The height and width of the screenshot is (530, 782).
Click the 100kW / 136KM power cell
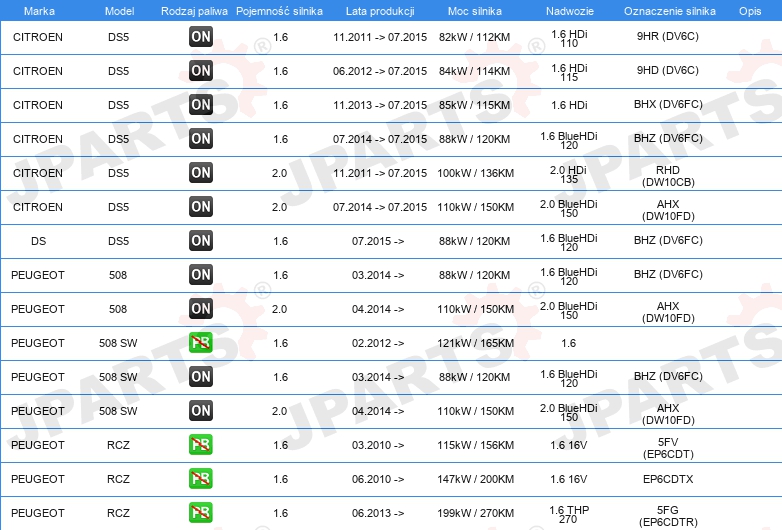click(475, 173)
